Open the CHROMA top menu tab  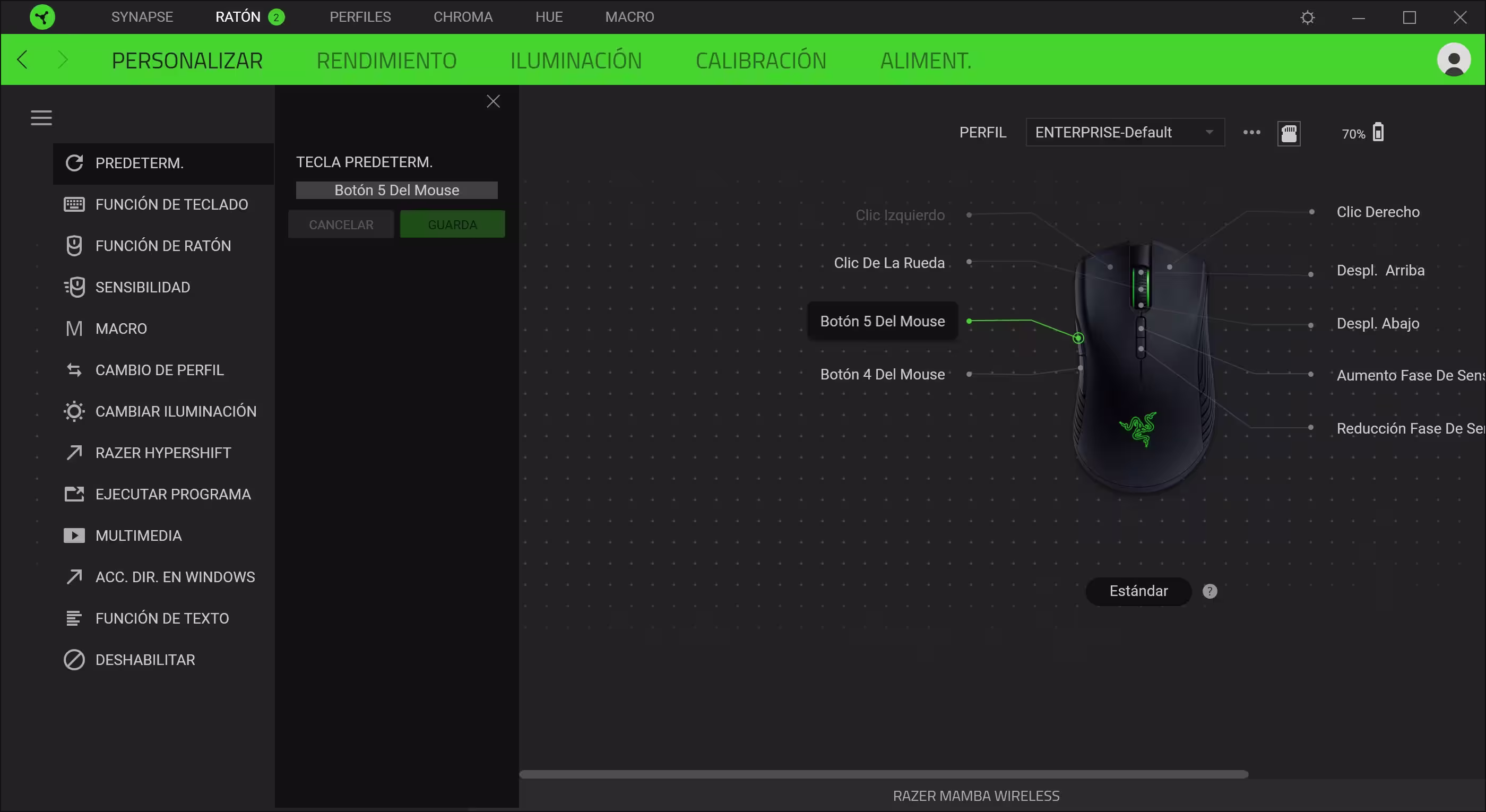pos(463,17)
